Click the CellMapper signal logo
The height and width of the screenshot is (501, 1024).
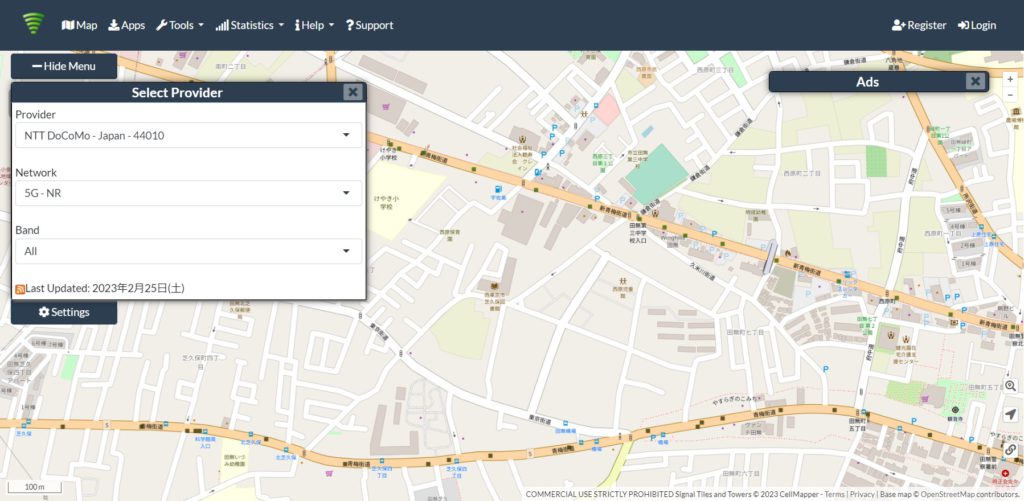(x=34, y=24)
